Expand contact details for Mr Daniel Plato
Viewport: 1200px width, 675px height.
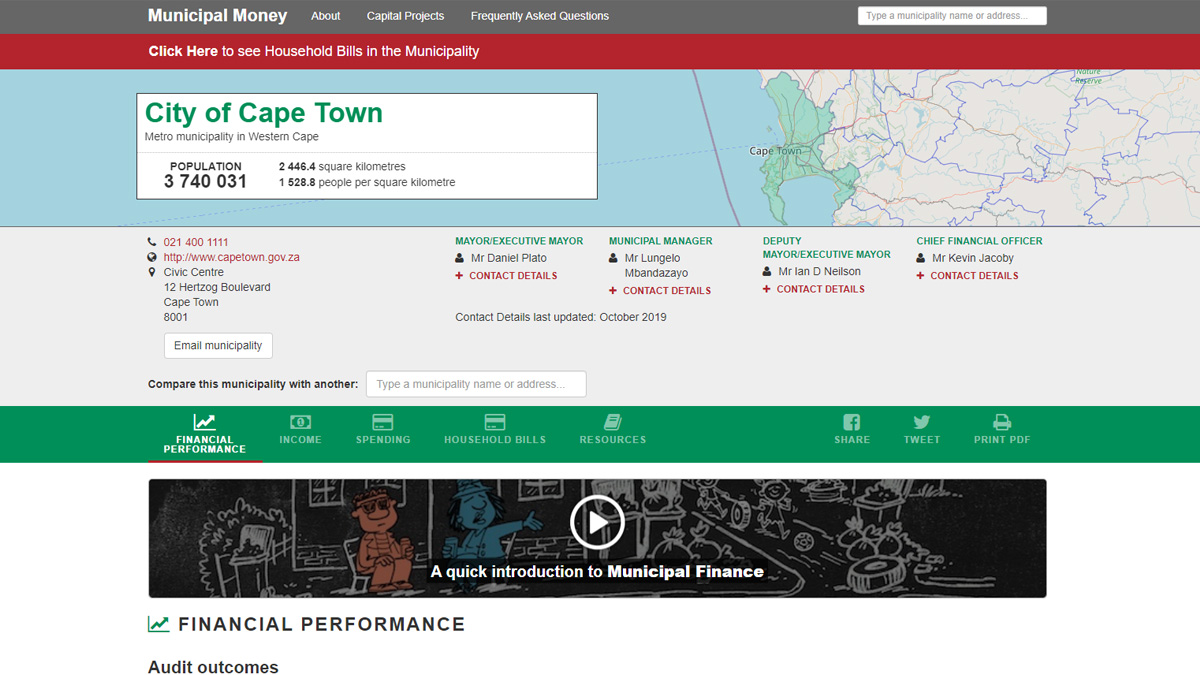[506, 275]
